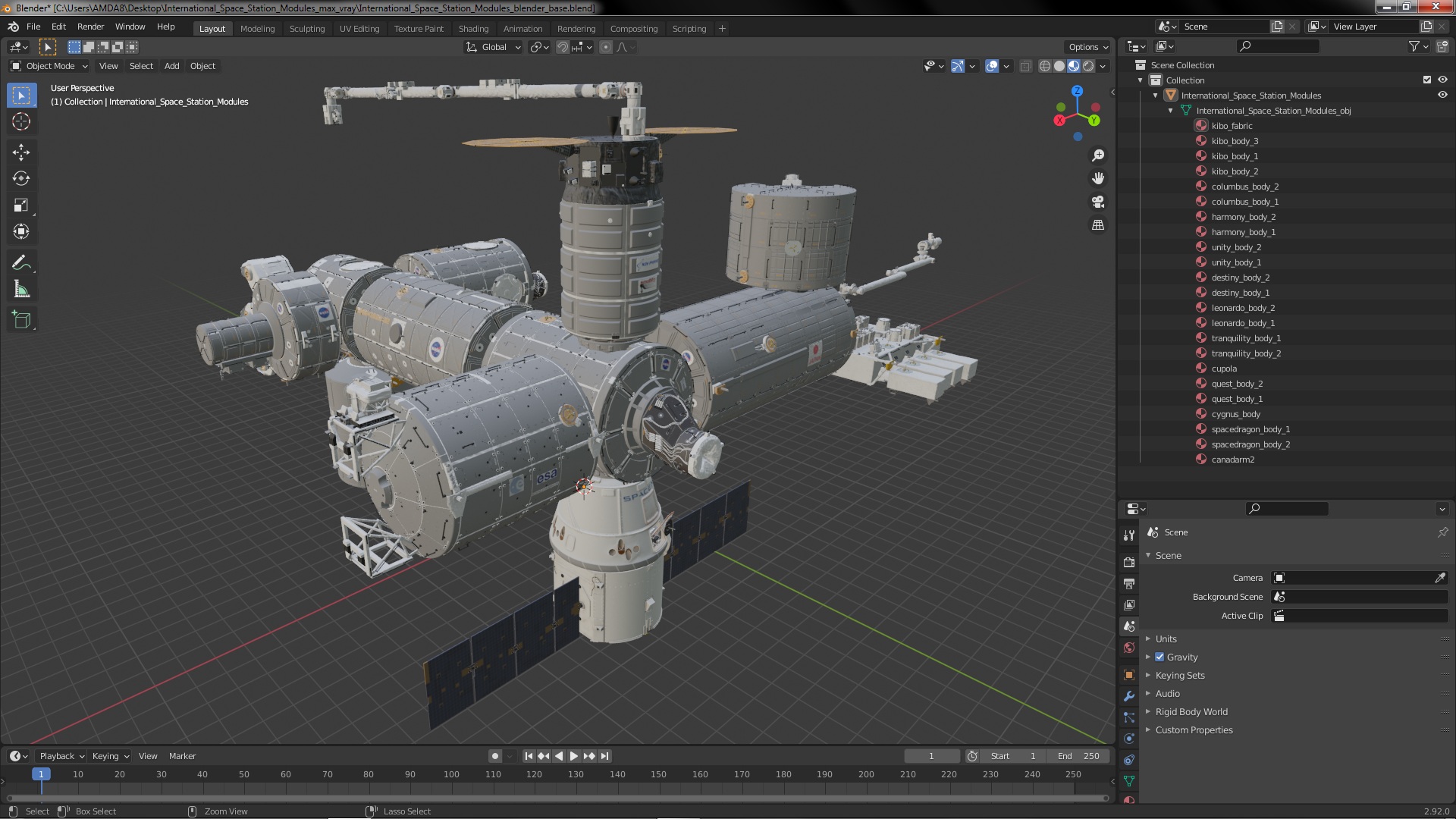
Task: Expand the Rigid Body World panel
Action: 1191,712
